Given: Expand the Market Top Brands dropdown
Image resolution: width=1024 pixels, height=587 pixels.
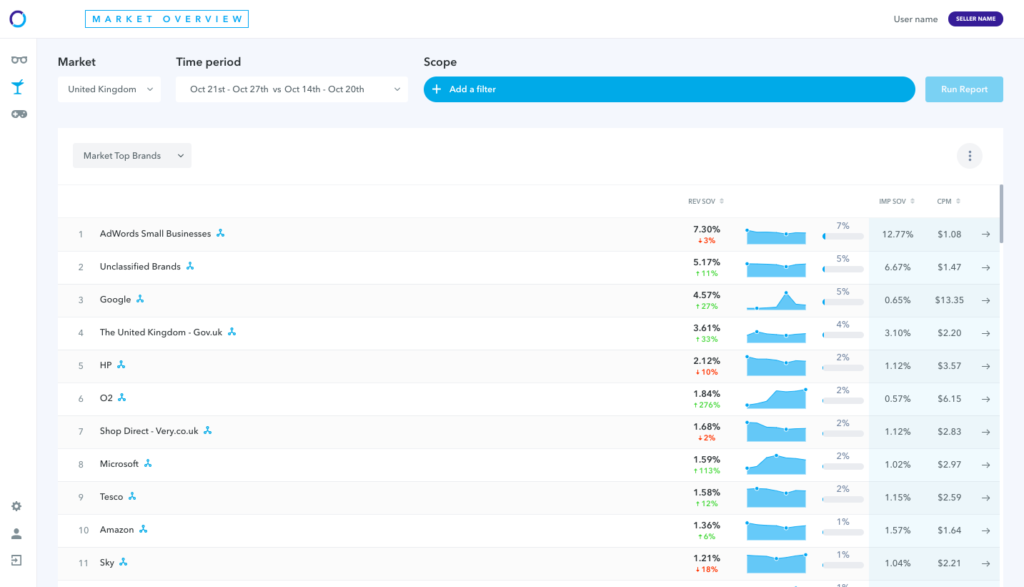Looking at the screenshot, I should (132, 155).
